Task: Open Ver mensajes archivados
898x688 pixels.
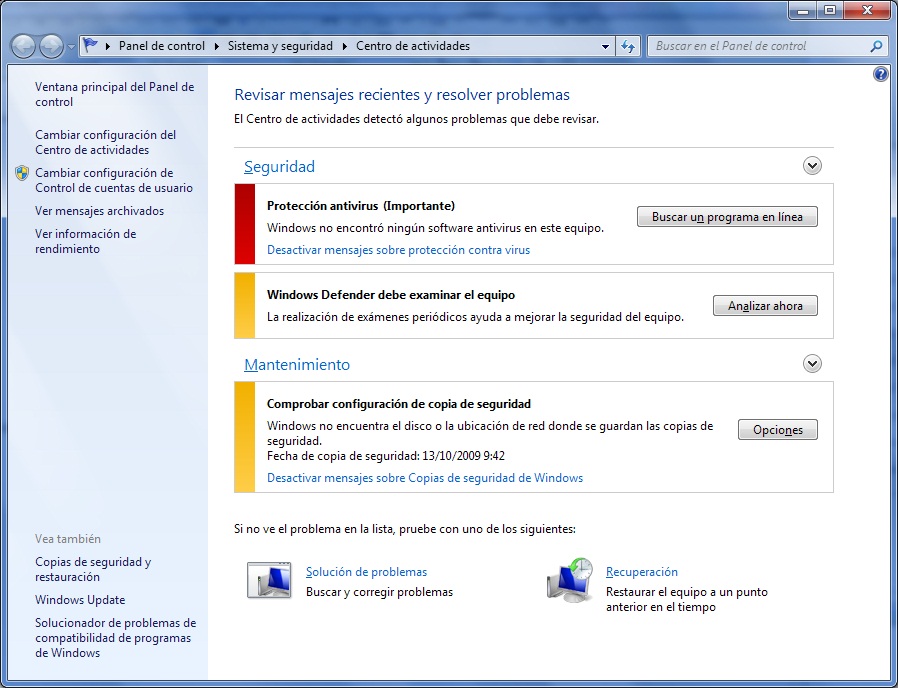Action: tap(99, 211)
